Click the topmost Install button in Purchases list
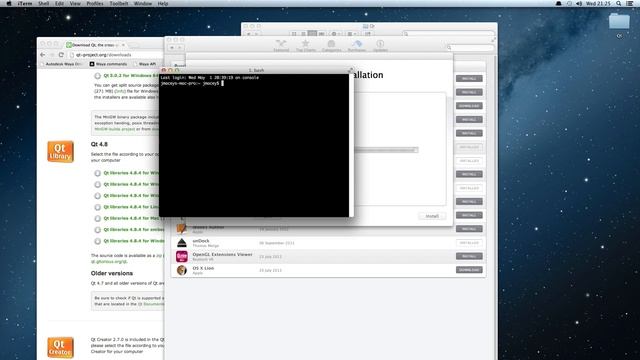The width and height of the screenshot is (640, 360). click(x=469, y=78)
